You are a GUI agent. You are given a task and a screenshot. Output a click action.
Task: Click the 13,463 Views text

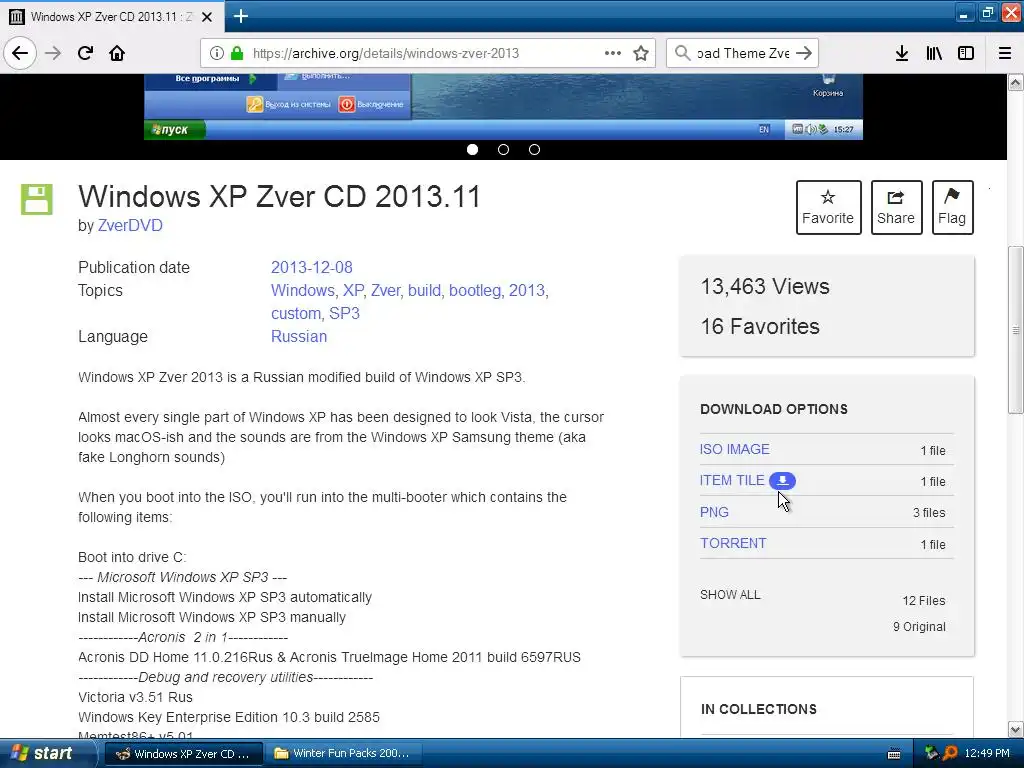click(x=765, y=286)
